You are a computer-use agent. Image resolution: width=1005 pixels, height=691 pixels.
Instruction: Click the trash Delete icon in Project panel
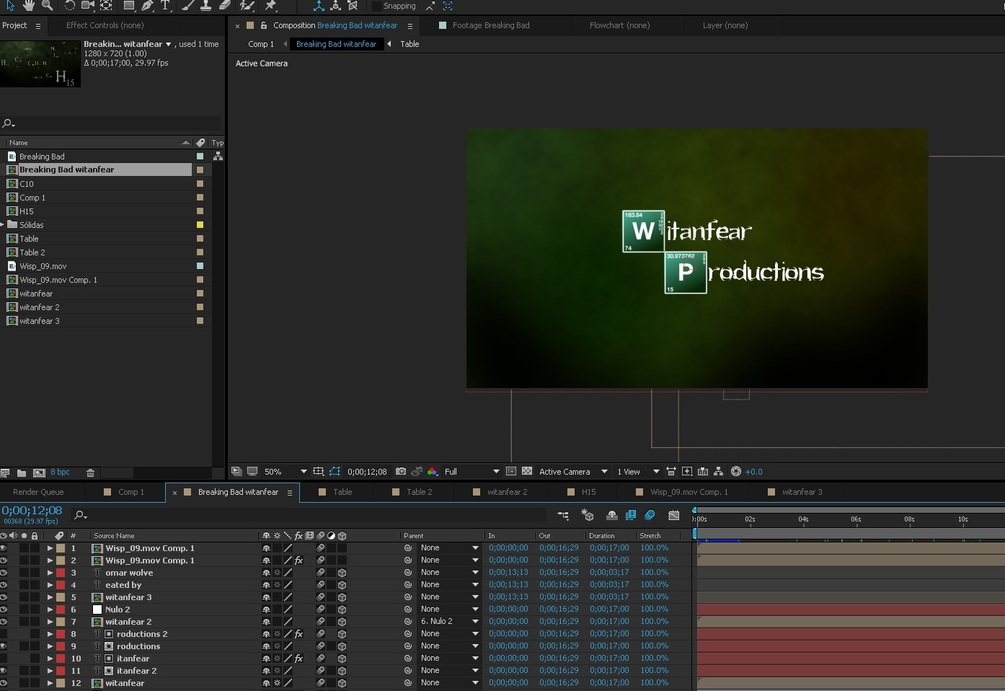click(90, 472)
